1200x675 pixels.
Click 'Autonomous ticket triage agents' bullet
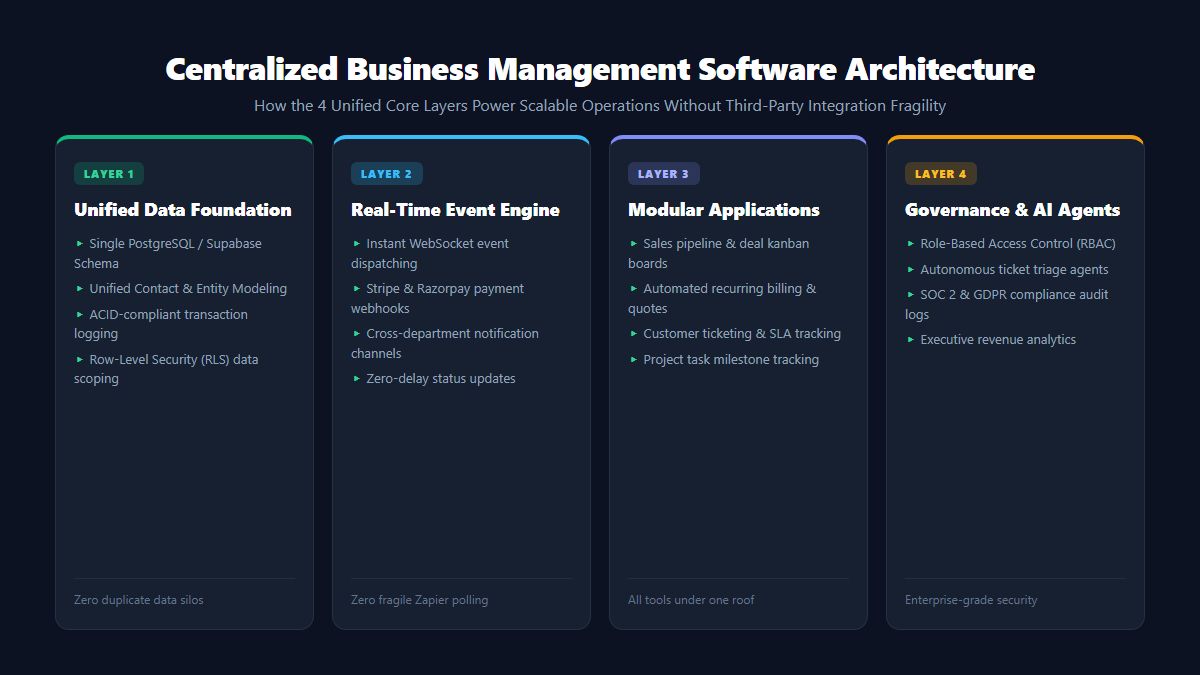[x=1007, y=269]
